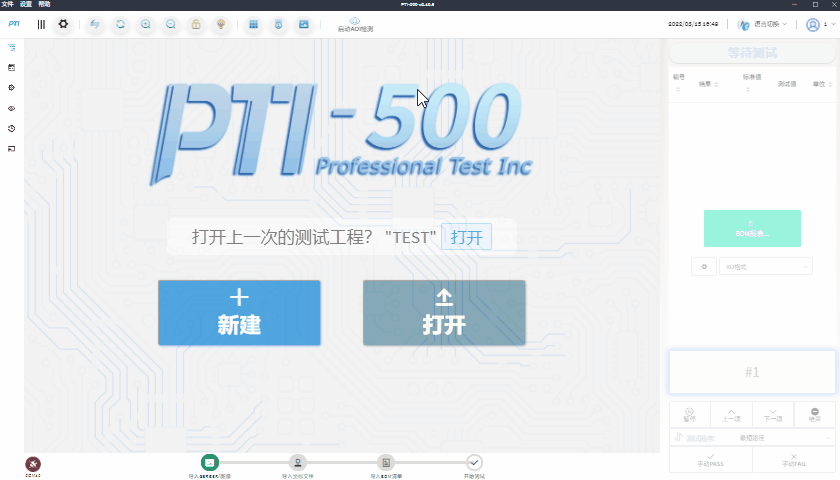Screen dimensions: 840x480
Task: Open the 帮助 menu
Action: (44, 4)
